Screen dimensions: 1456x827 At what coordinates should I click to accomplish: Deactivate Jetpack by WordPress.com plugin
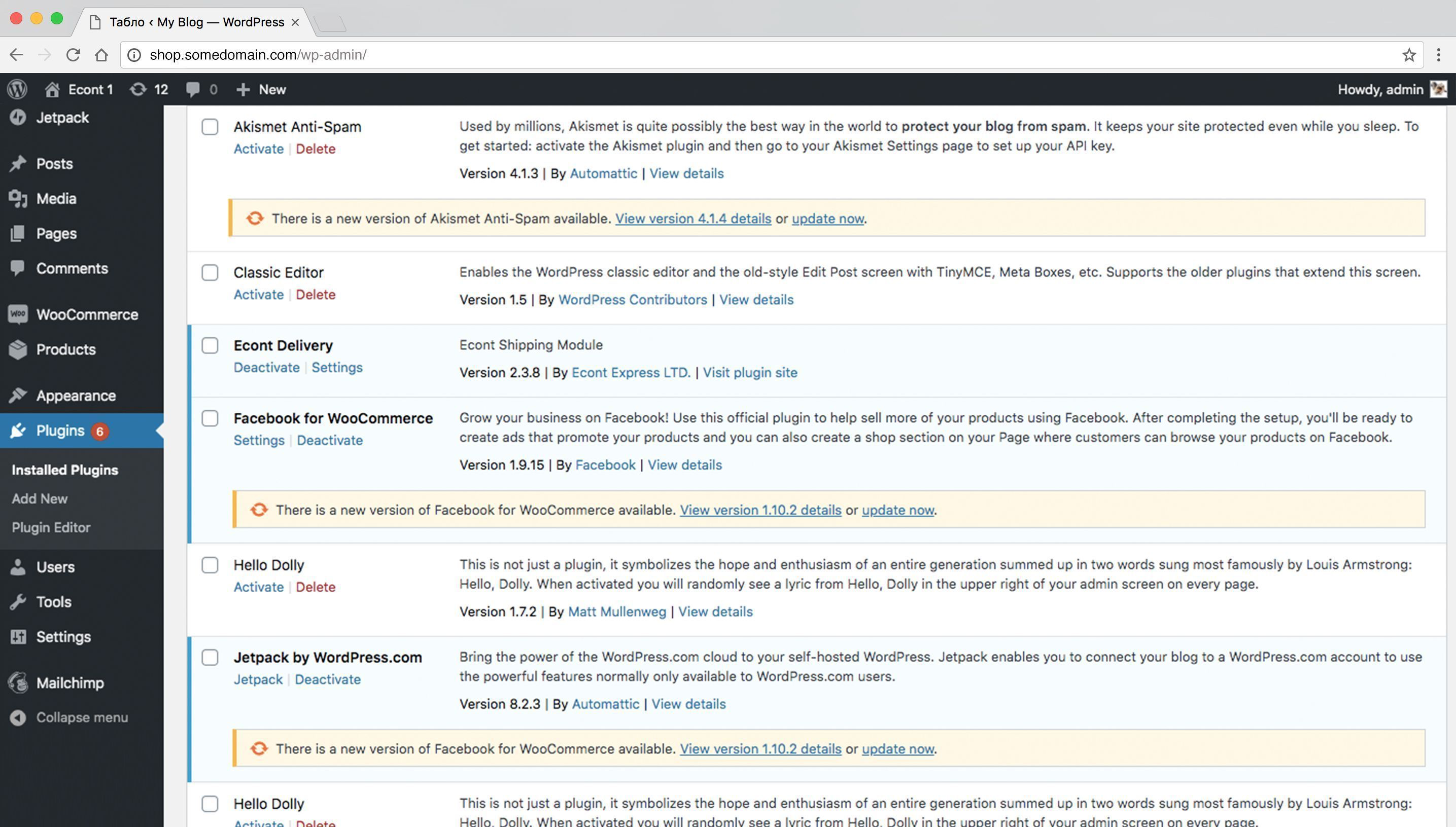point(327,679)
